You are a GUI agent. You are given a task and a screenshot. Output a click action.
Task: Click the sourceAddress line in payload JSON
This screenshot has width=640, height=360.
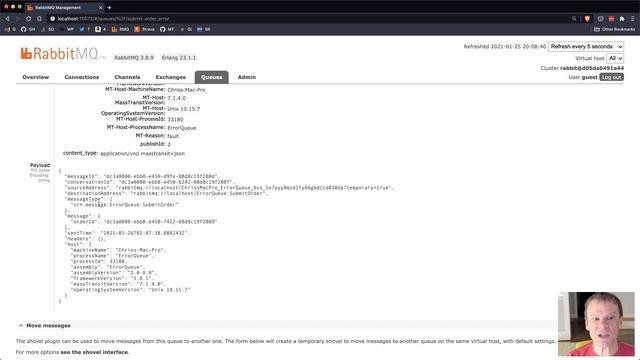[229, 188]
